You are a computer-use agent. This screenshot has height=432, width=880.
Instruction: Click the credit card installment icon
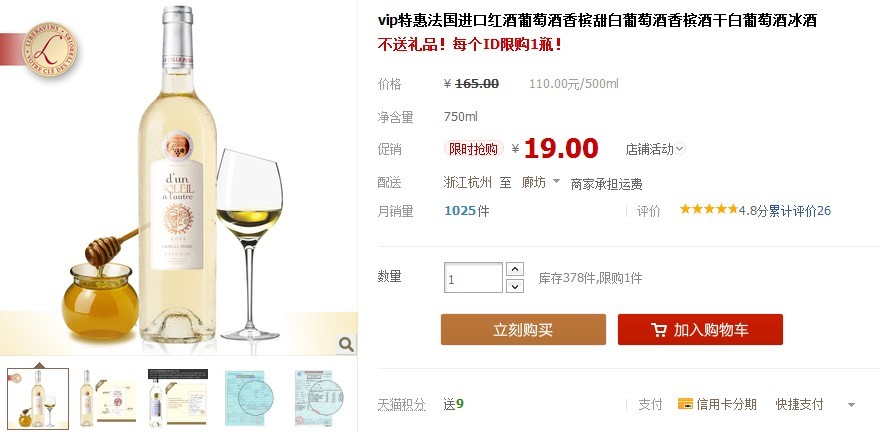coord(685,404)
